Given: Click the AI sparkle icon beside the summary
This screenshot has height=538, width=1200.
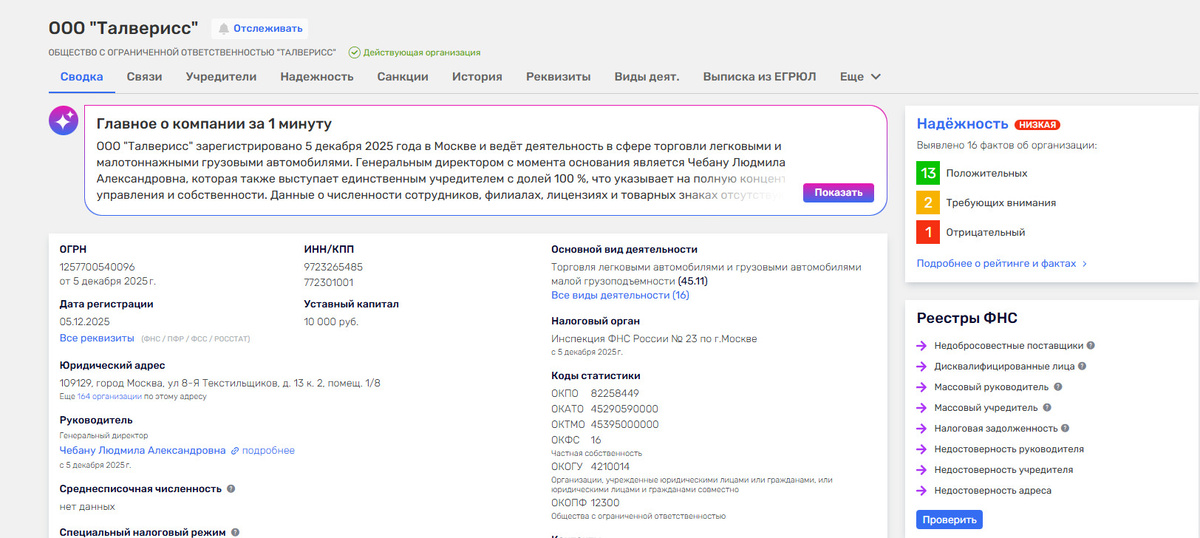Looking at the screenshot, I should (64, 121).
